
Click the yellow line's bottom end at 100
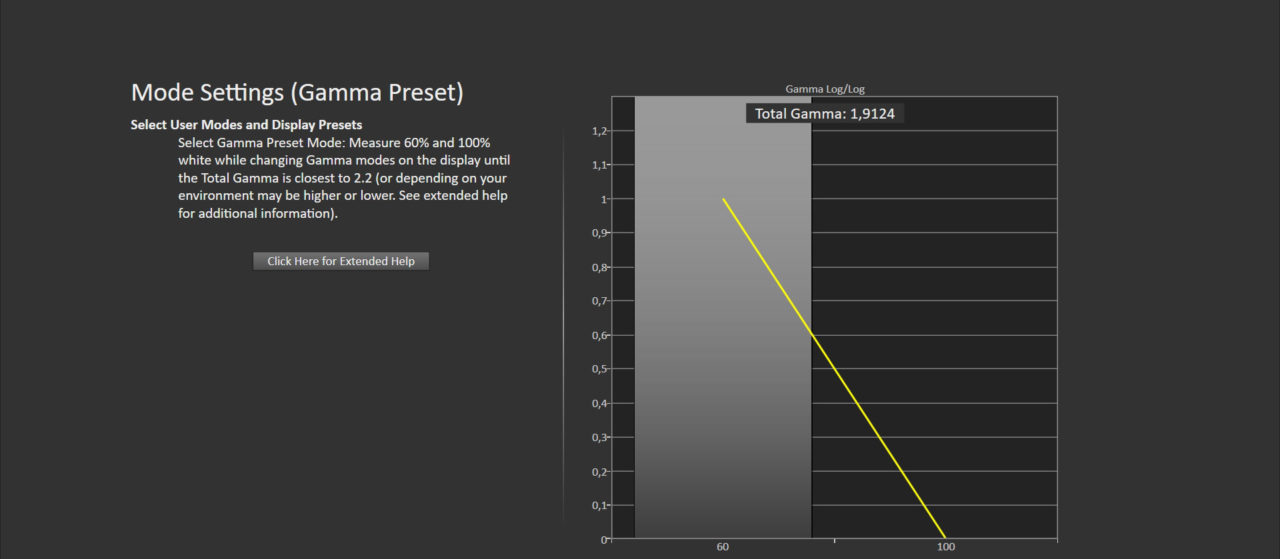pos(944,537)
